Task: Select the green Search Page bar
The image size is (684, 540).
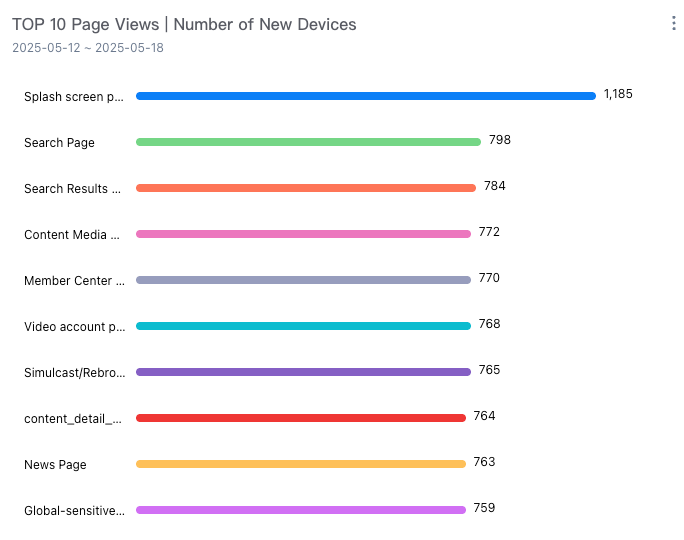Action: (x=308, y=142)
